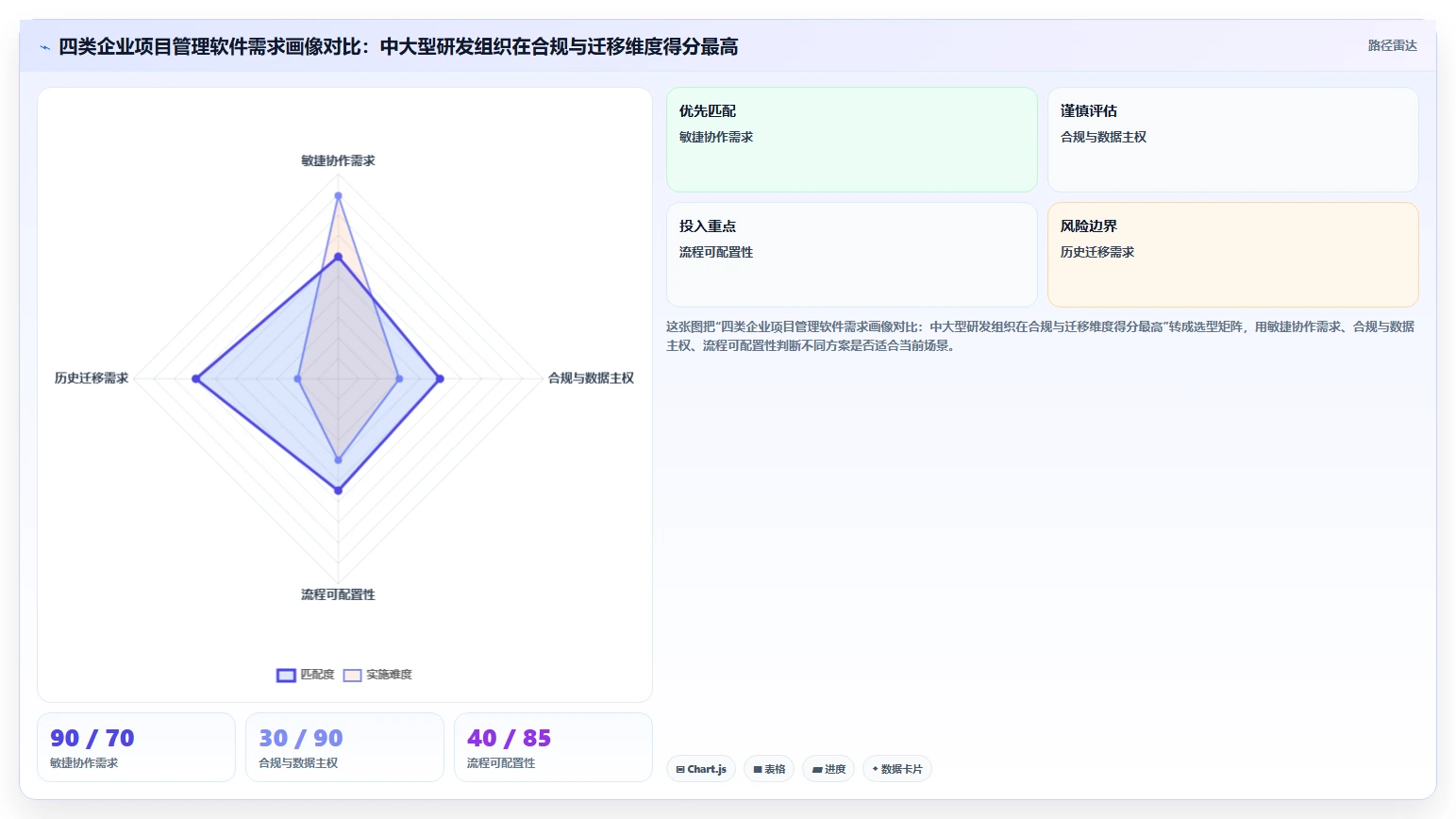Click 流程可配置性 label under 40 / 85
The height and width of the screenshot is (819, 1456).
click(501, 763)
